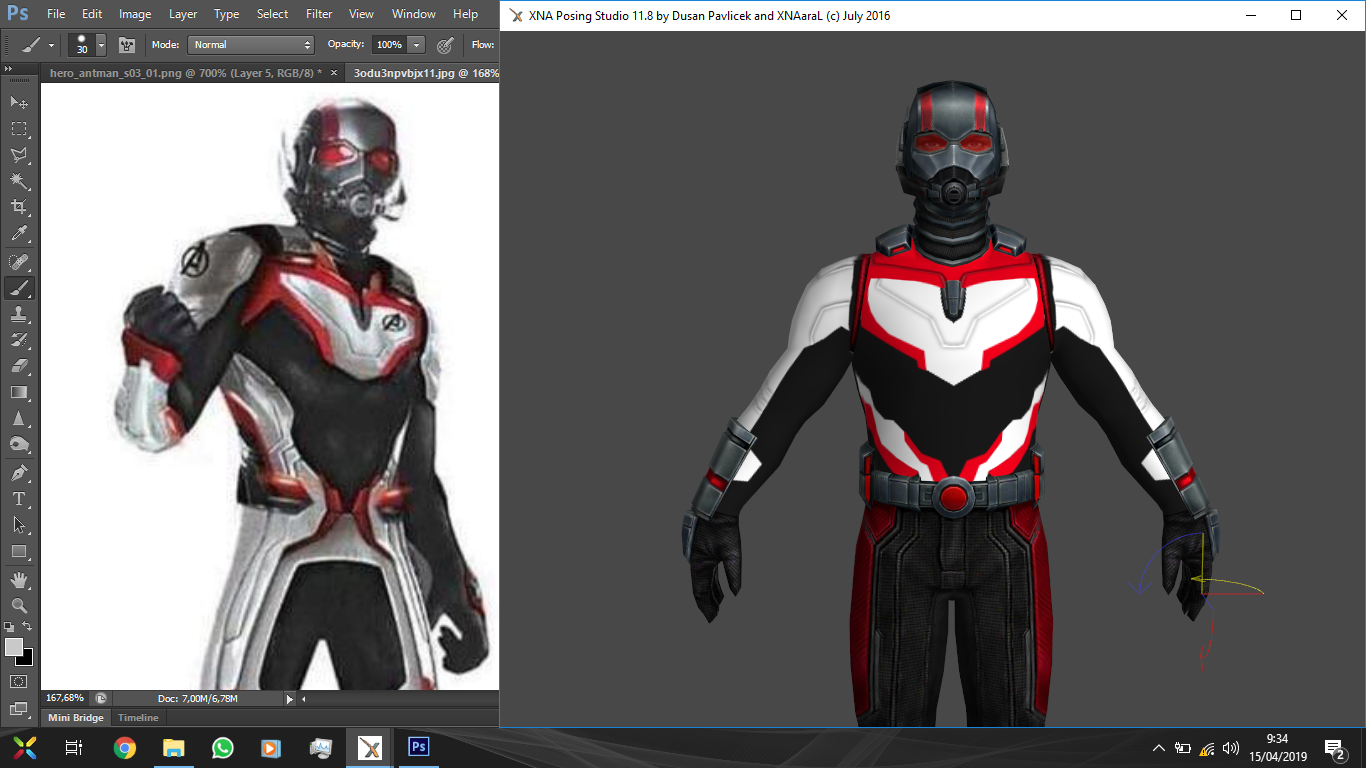Open File Explorer from the taskbar

[173, 748]
